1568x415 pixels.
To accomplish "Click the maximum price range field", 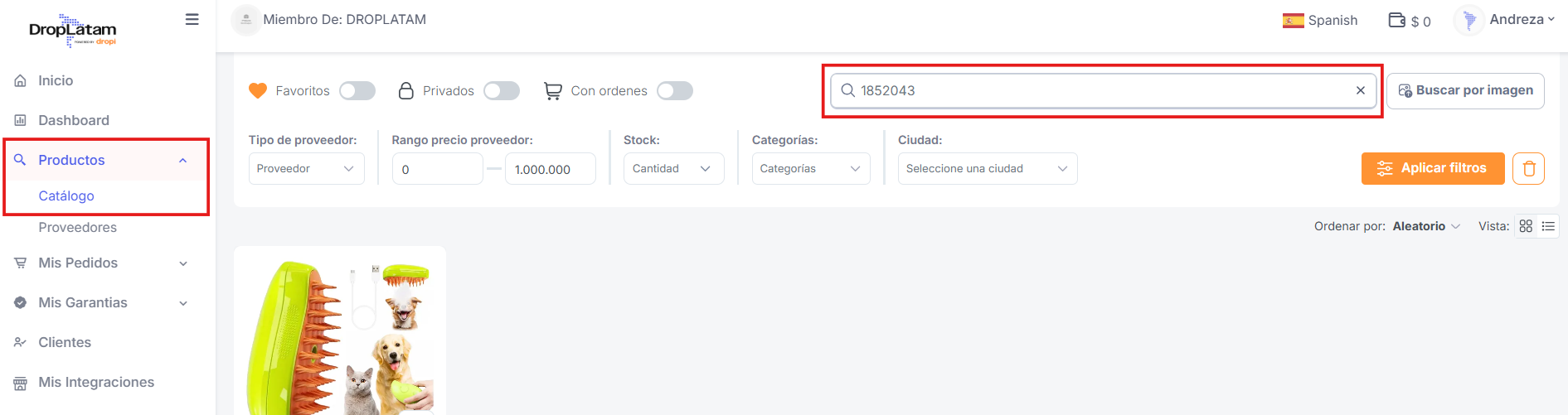I will (550, 169).
